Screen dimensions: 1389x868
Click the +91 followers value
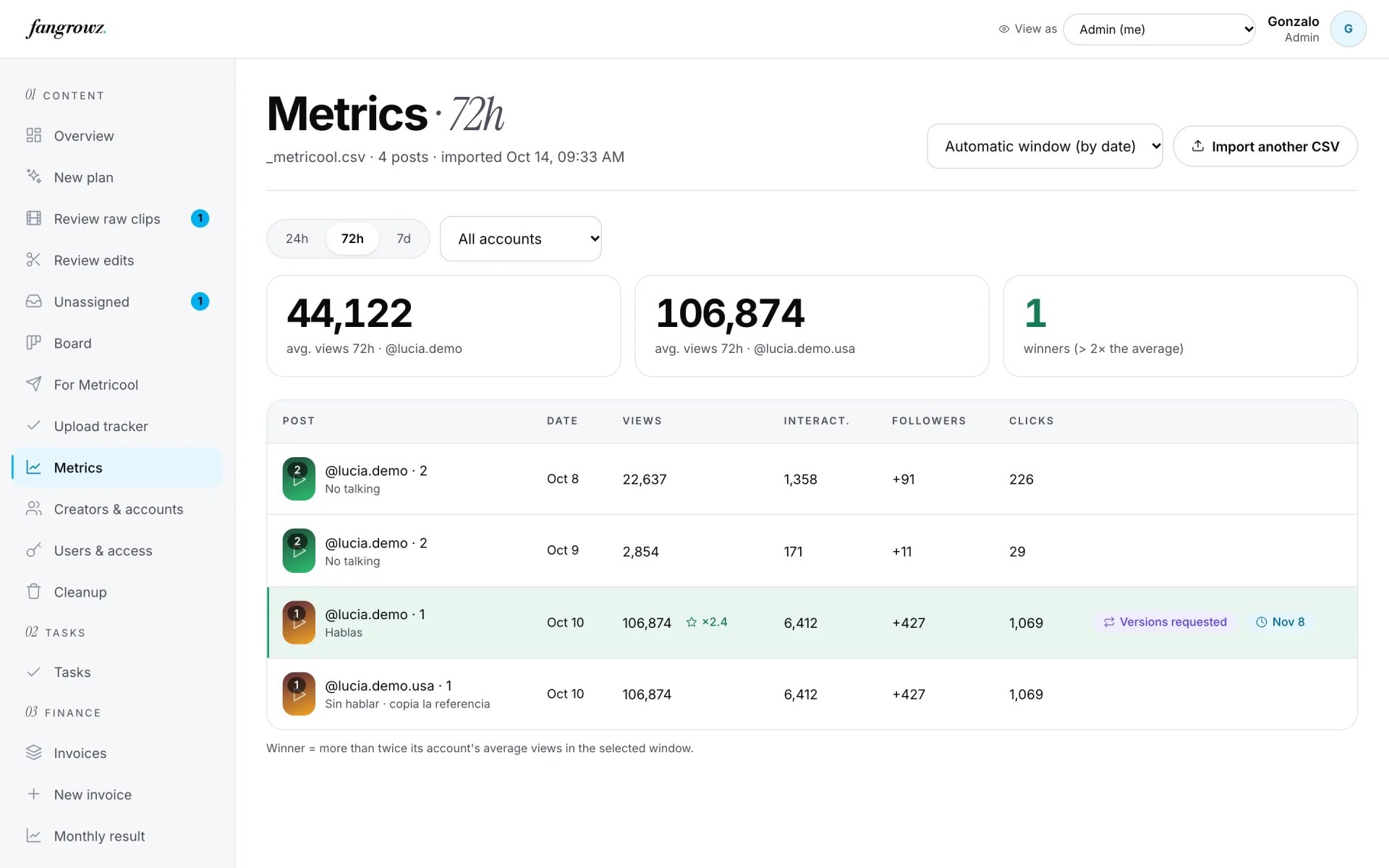(904, 480)
